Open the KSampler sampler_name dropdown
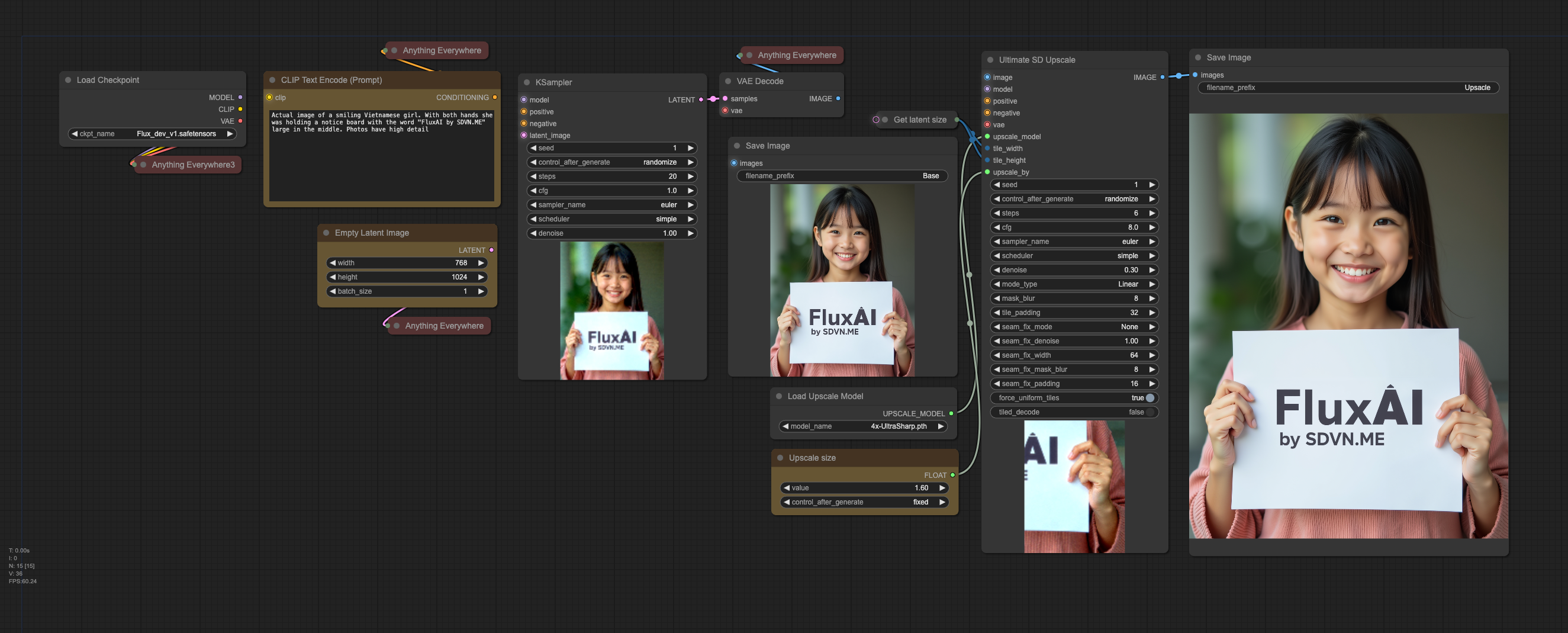This screenshot has width=1568, height=633. pos(611,204)
